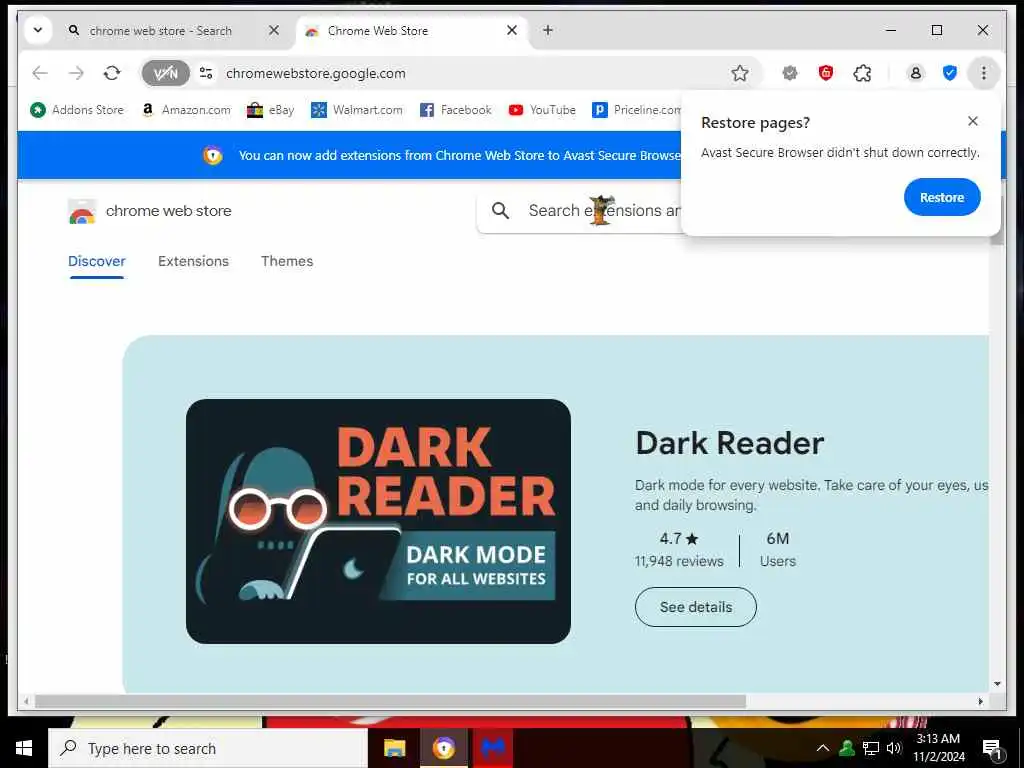This screenshot has width=1024, height=768.
Task: Click the horizontal scrollbar thumb
Action: coord(390,701)
